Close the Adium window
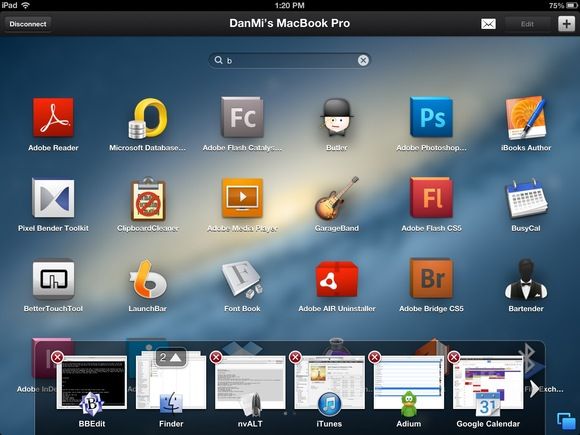 [375, 357]
